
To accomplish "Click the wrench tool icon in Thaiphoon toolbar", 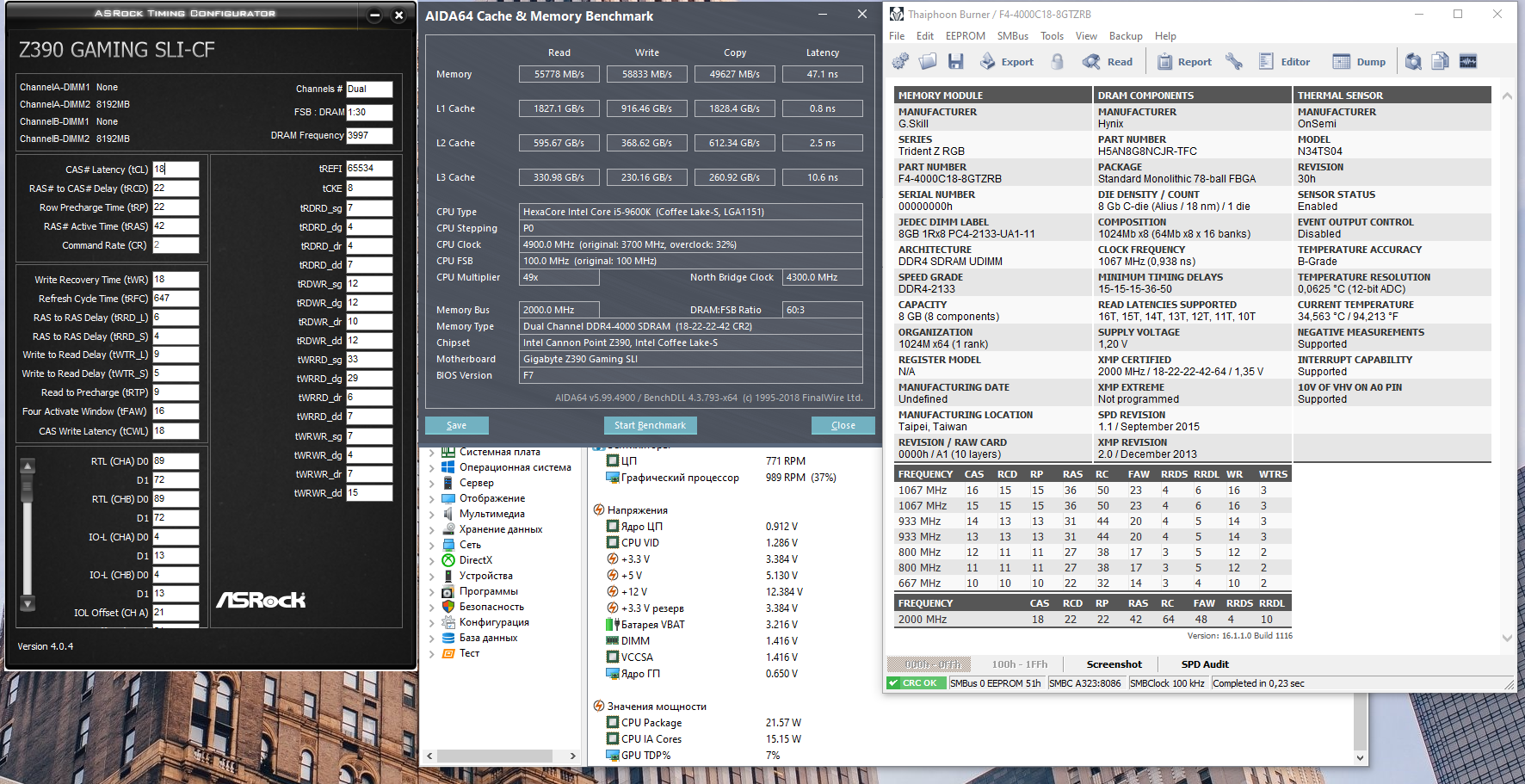I will [1234, 61].
